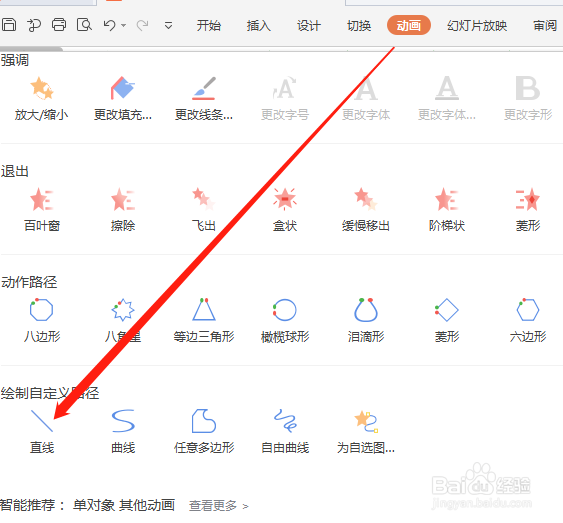Viewport: 563px width, 523px height.
Task: Switch to the 切换 tab
Action: coord(359,25)
